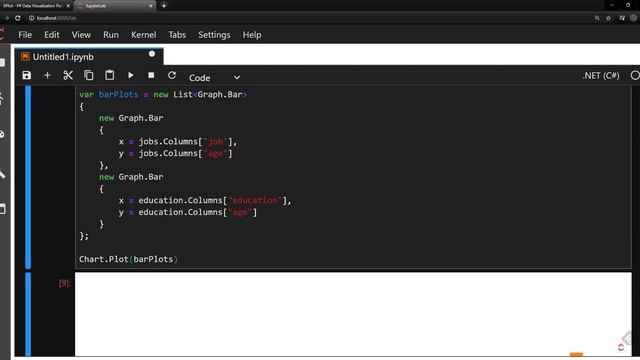Viewport: 640px width, 360px height.
Task: Open the browser profile avatar
Action: pyautogui.click(x=633, y=18)
